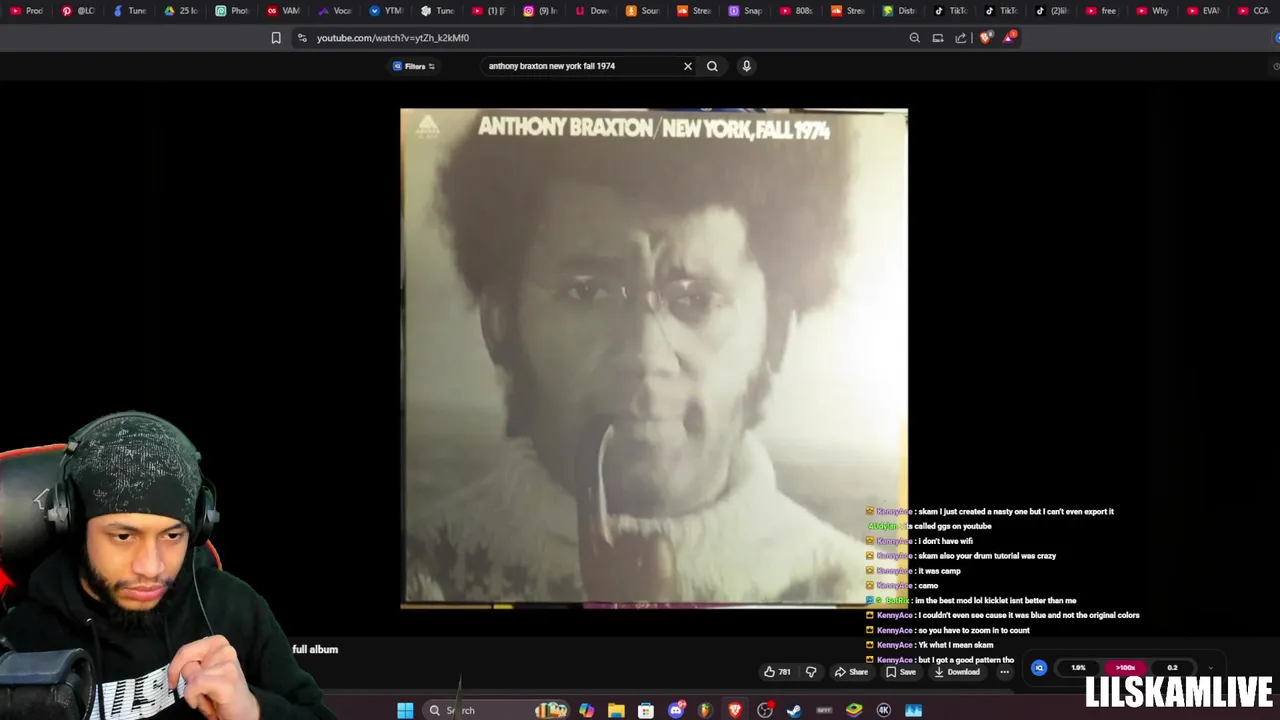
Task: Open the circular app icon with red badge in taskbar
Action: click(x=765, y=710)
